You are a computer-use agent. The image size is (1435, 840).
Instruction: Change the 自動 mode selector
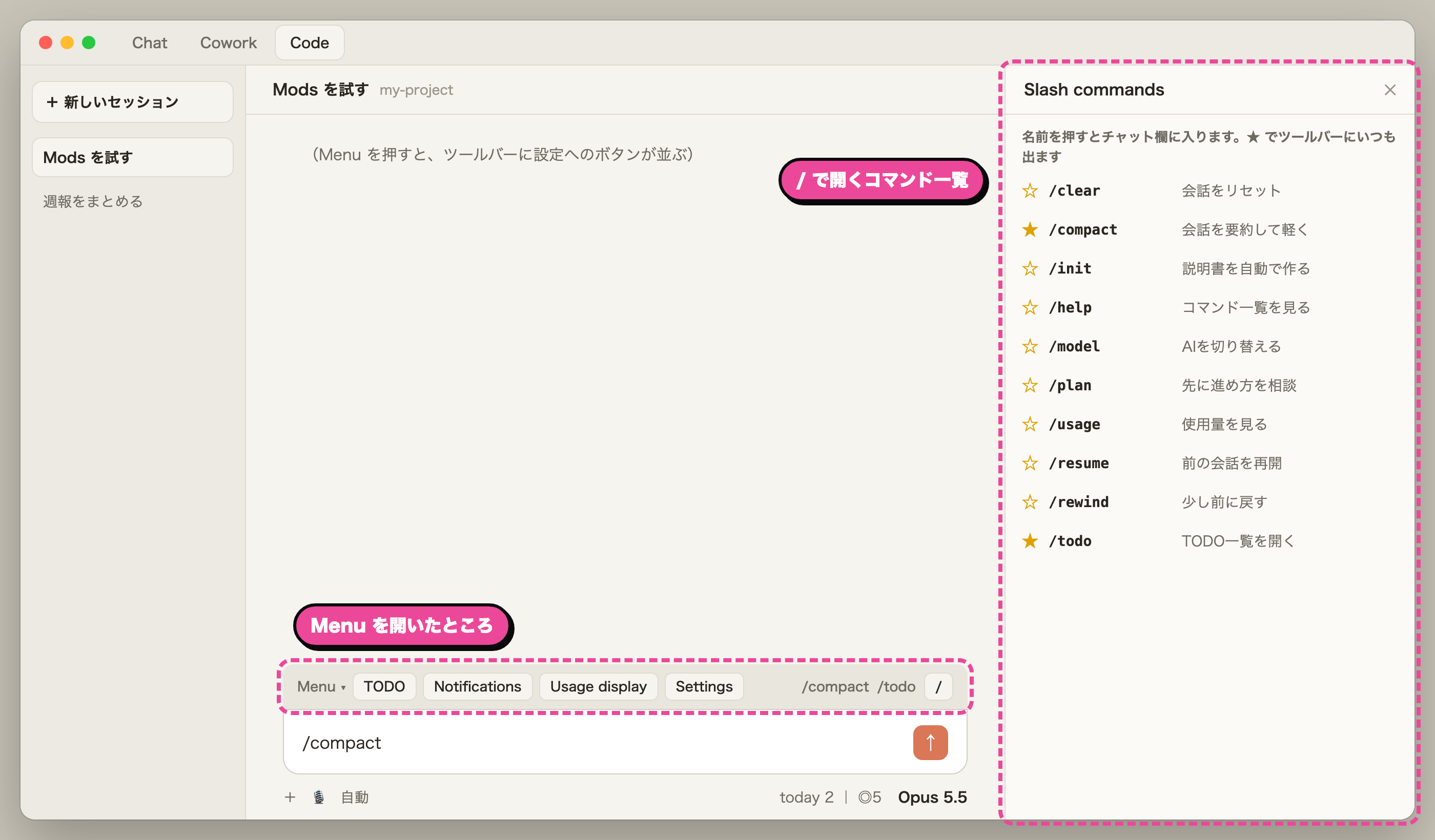(354, 797)
